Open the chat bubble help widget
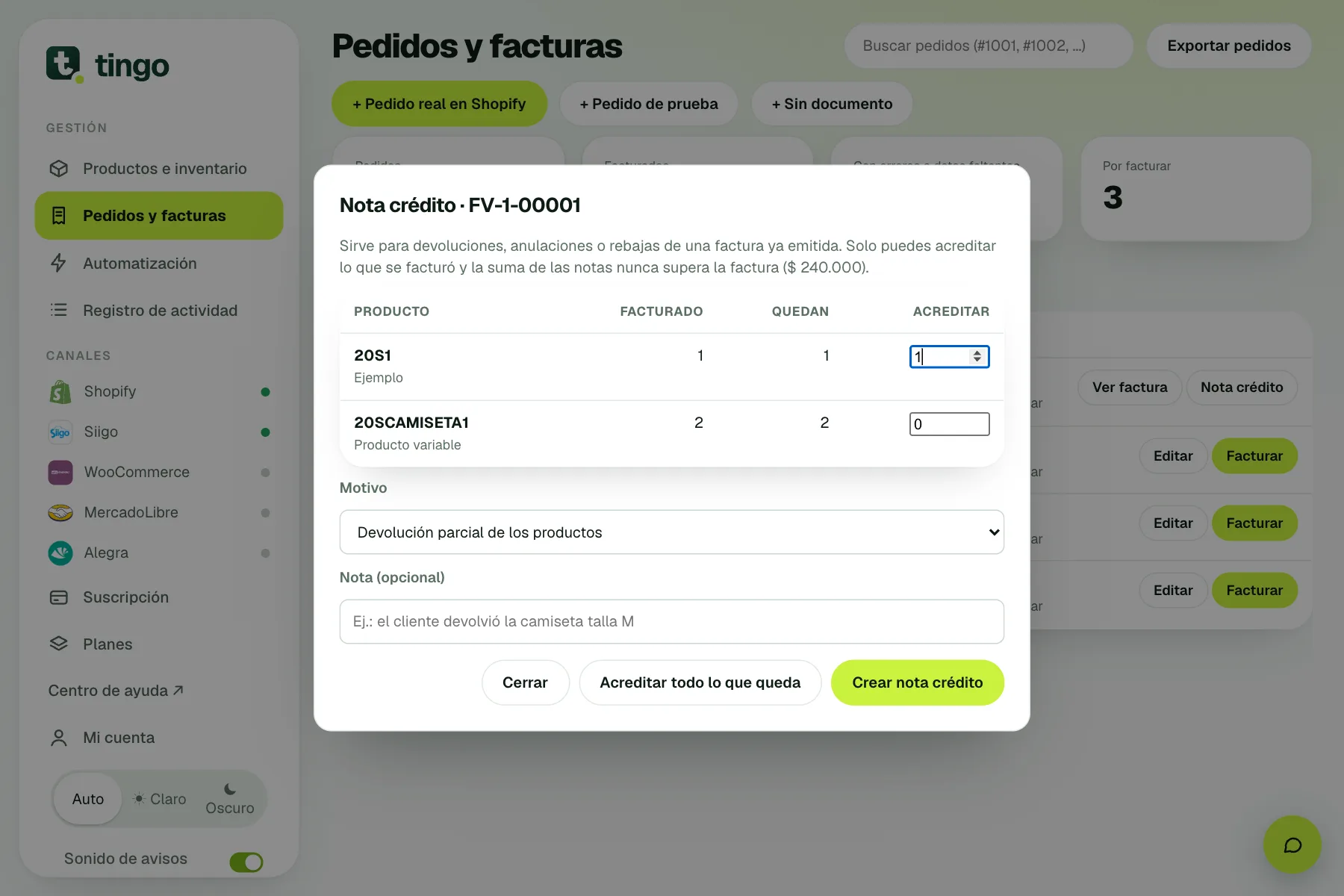The image size is (1344, 896). coord(1292,844)
